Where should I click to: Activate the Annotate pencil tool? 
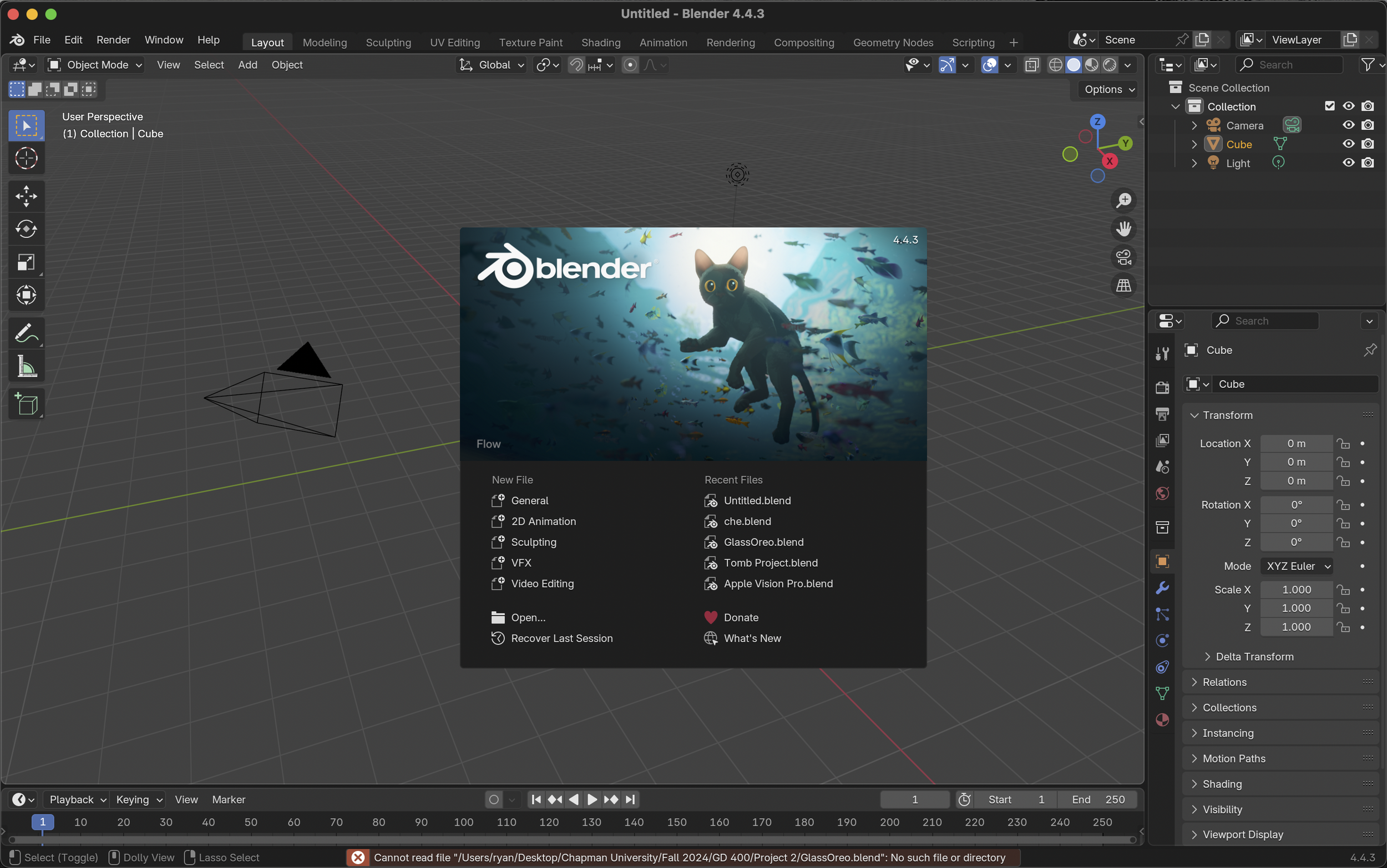point(26,333)
